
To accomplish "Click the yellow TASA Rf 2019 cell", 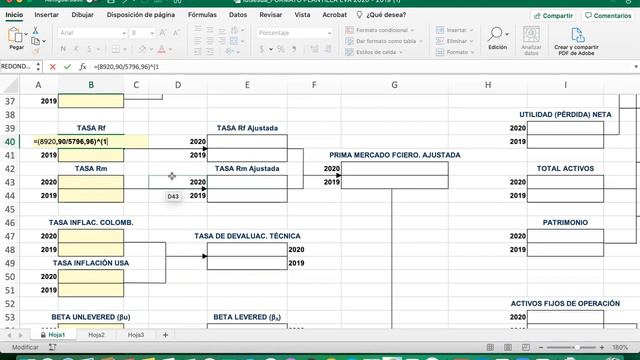I will [x=91, y=155].
